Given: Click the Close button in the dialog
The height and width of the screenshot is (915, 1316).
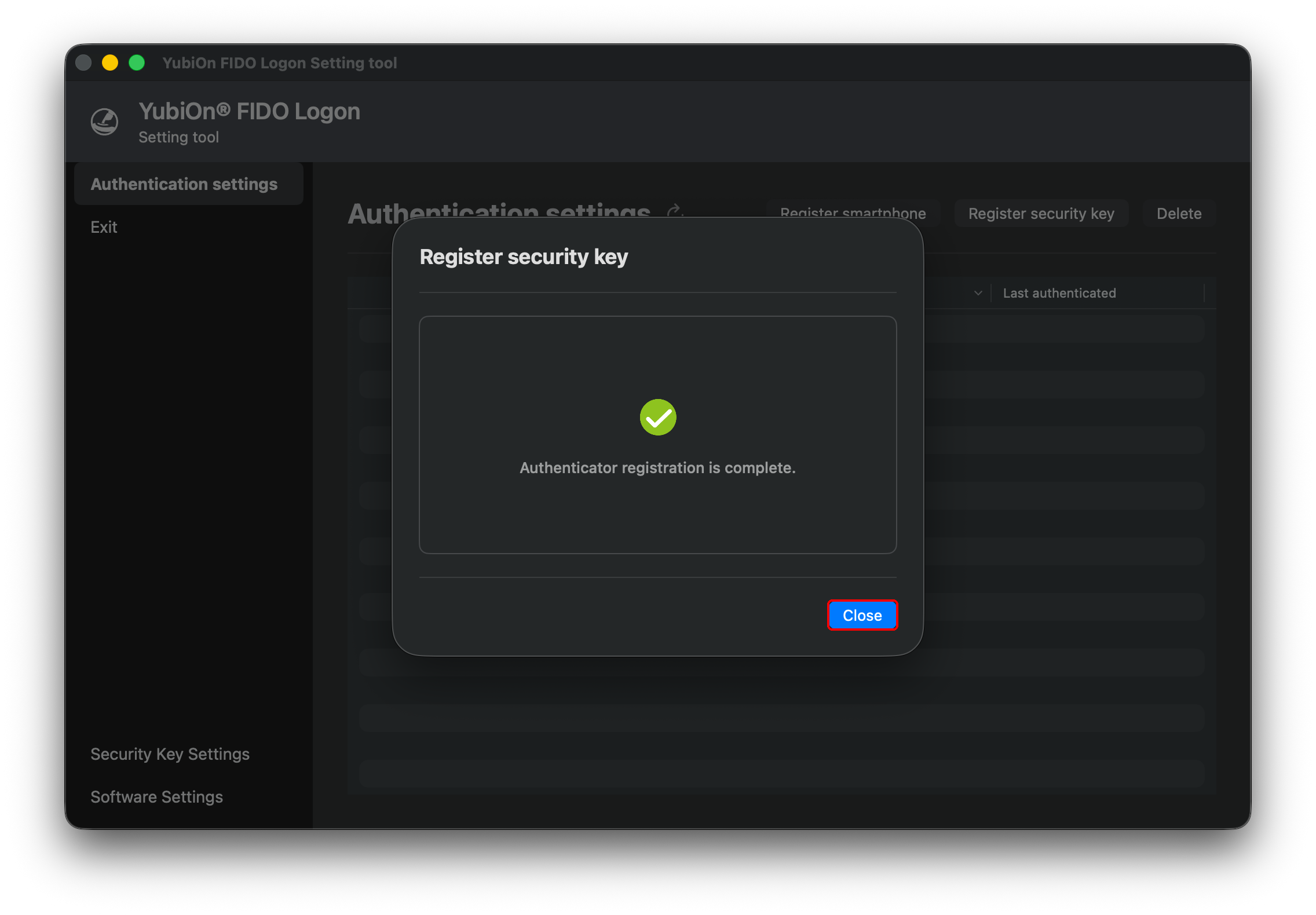Looking at the screenshot, I should (x=862, y=615).
